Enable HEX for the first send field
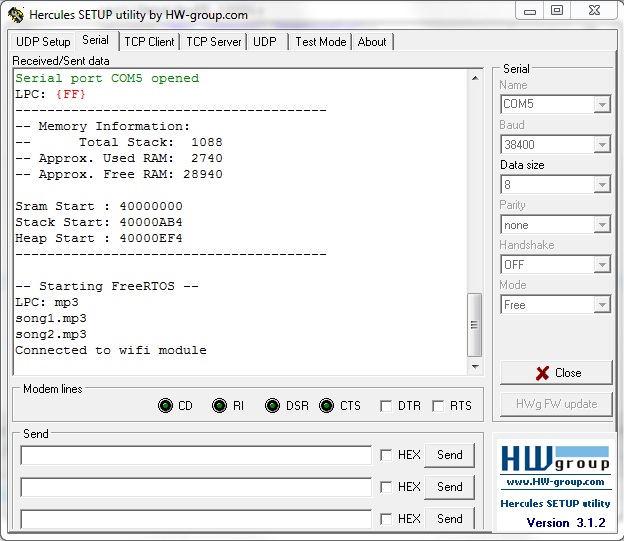 click(x=386, y=455)
